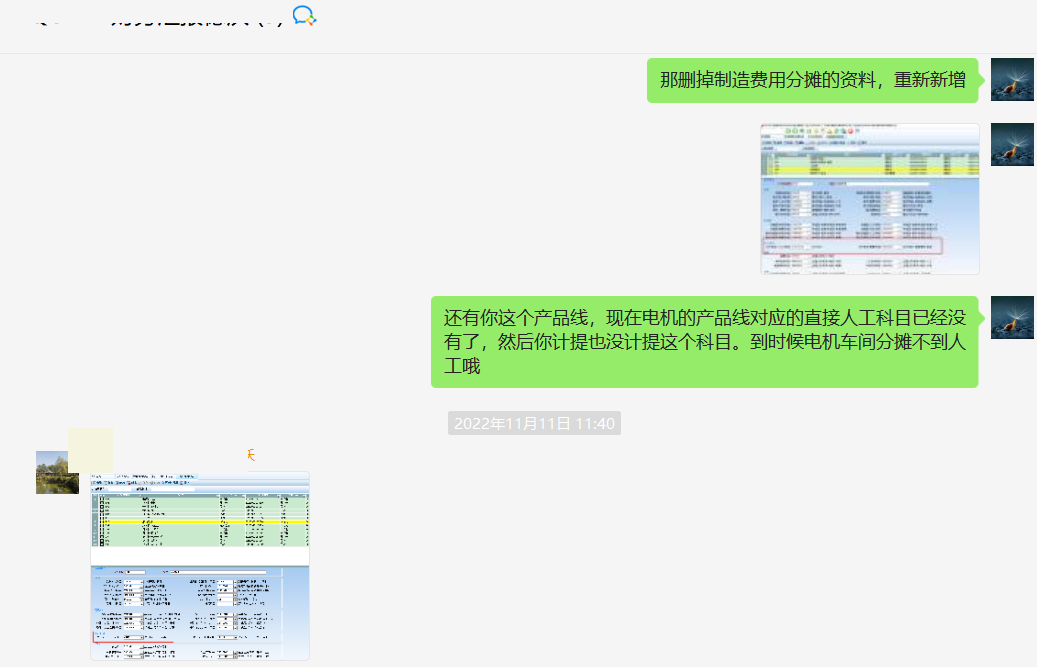Select the message "那删掉制造费用分摊的资料，重新新增"
This screenshot has width=1037, height=667.
[811, 81]
